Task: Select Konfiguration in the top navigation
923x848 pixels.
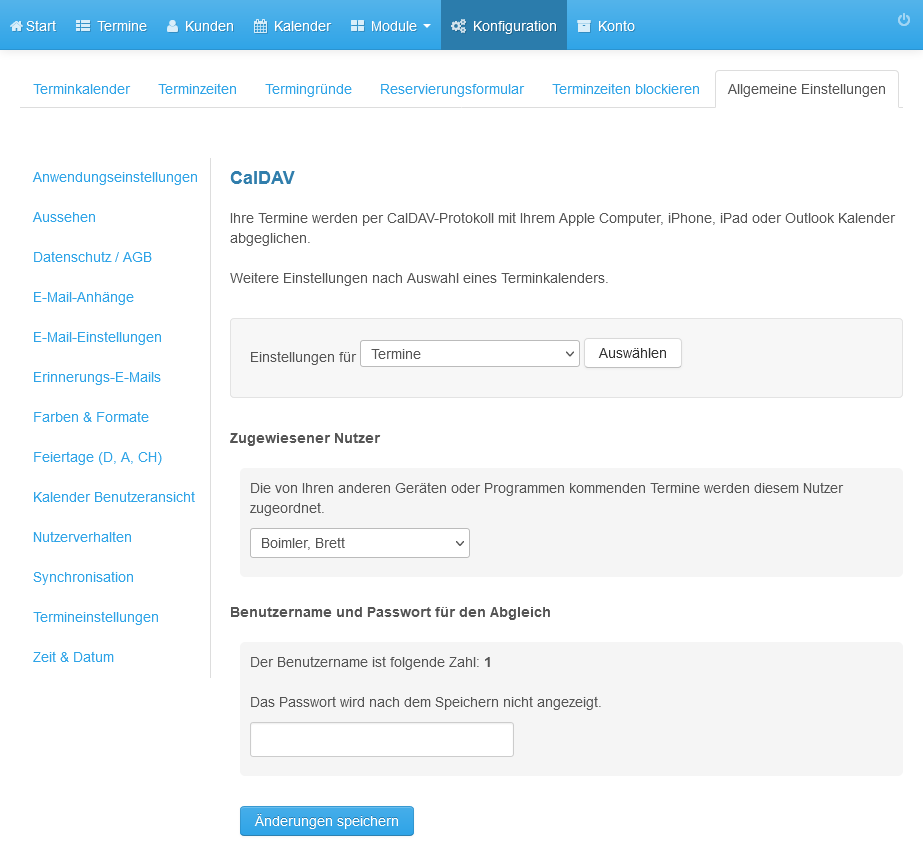Action: point(504,26)
